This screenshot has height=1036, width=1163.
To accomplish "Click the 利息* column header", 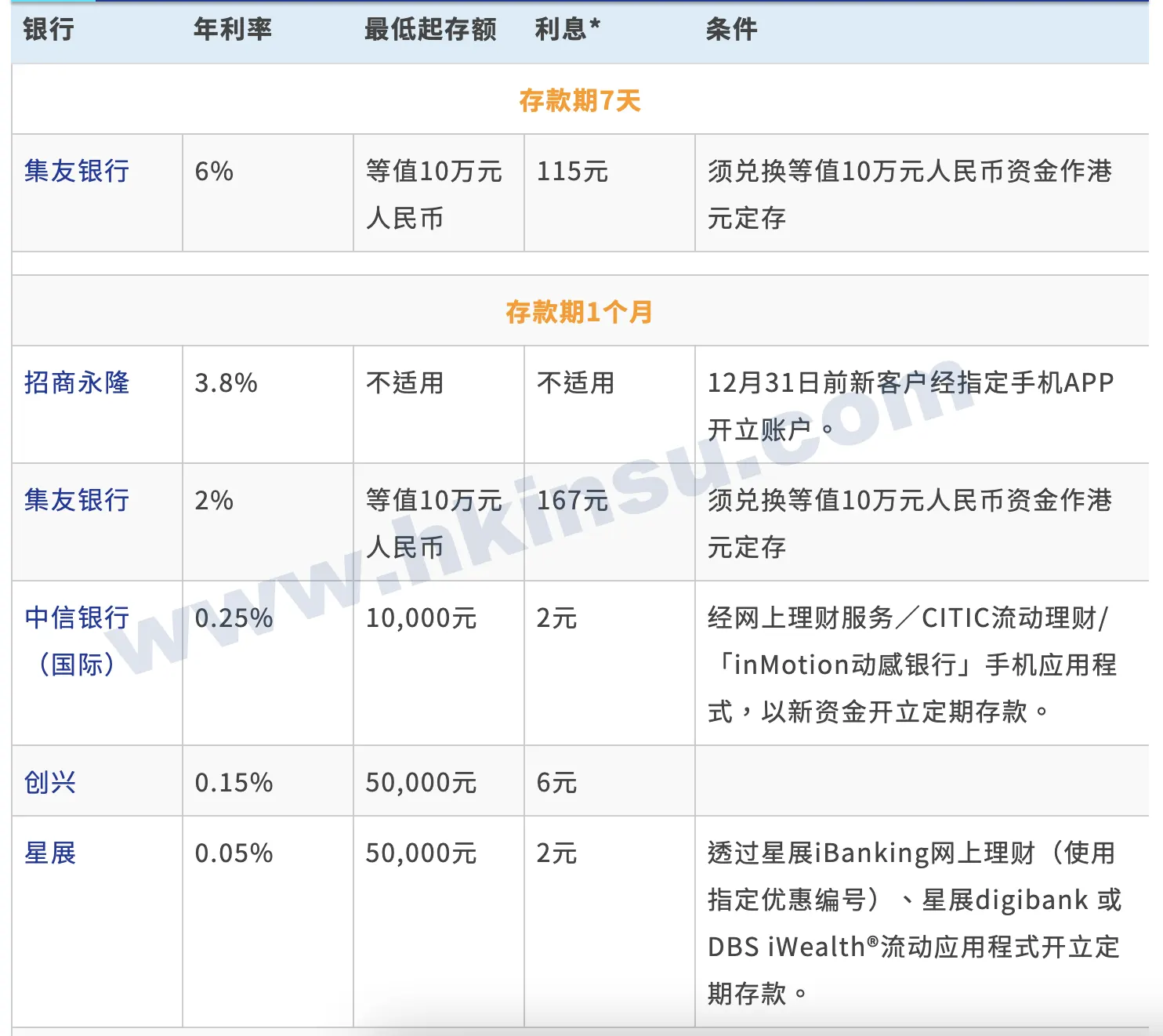I will 567,30.
